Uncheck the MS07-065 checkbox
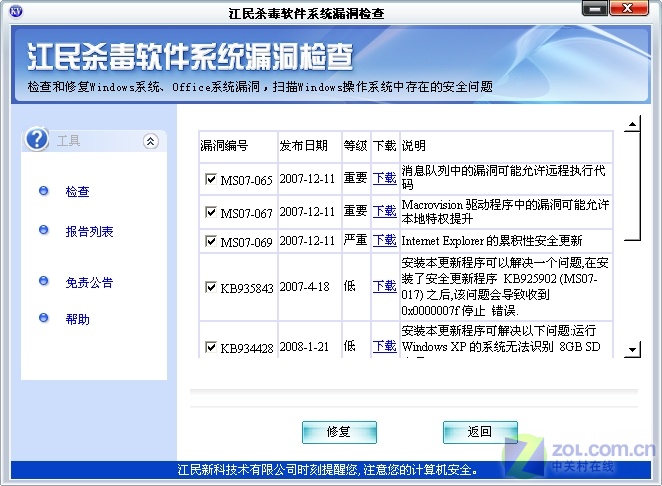Image resolution: width=662 pixels, height=486 pixels. [x=211, y=179]
